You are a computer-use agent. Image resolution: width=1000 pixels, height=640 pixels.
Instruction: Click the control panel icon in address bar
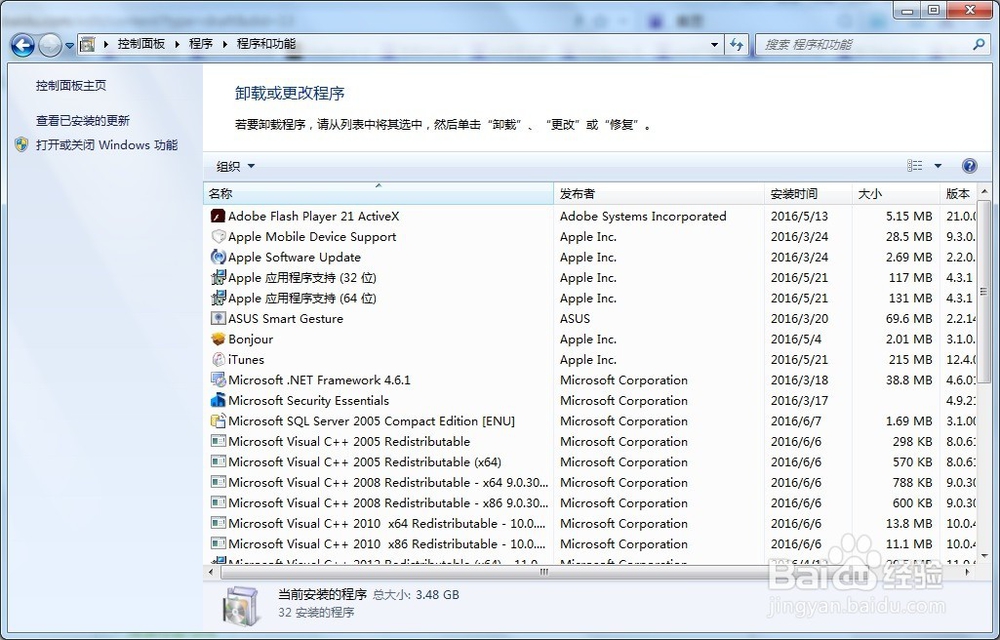coord(87,44)
